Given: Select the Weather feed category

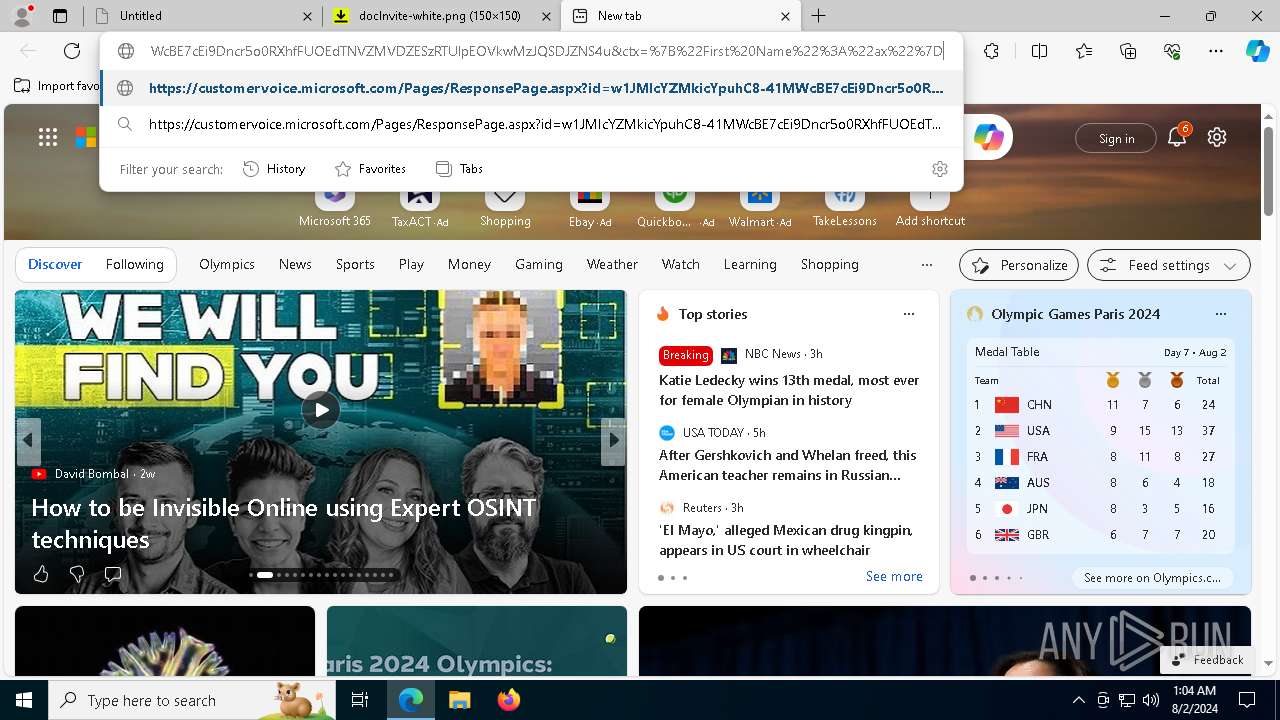Looking at the screenshot, I should 612,264.
